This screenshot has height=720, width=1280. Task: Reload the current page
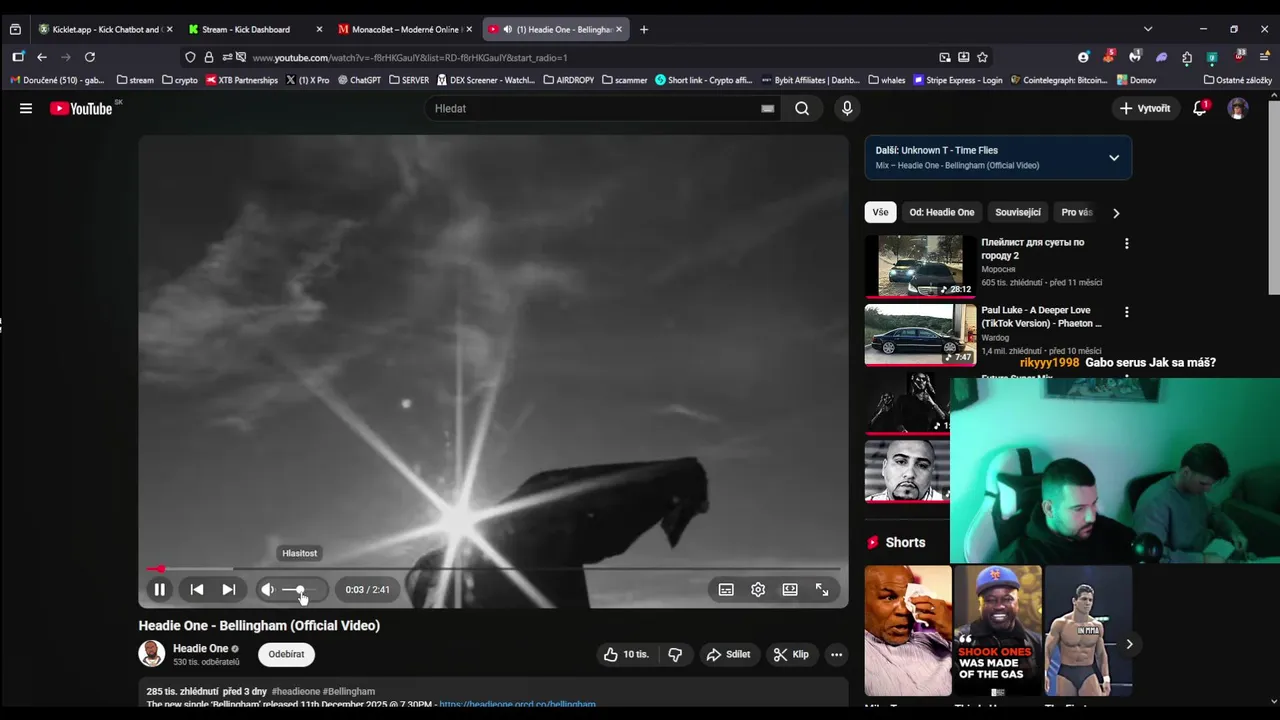[x=90, y=57]
